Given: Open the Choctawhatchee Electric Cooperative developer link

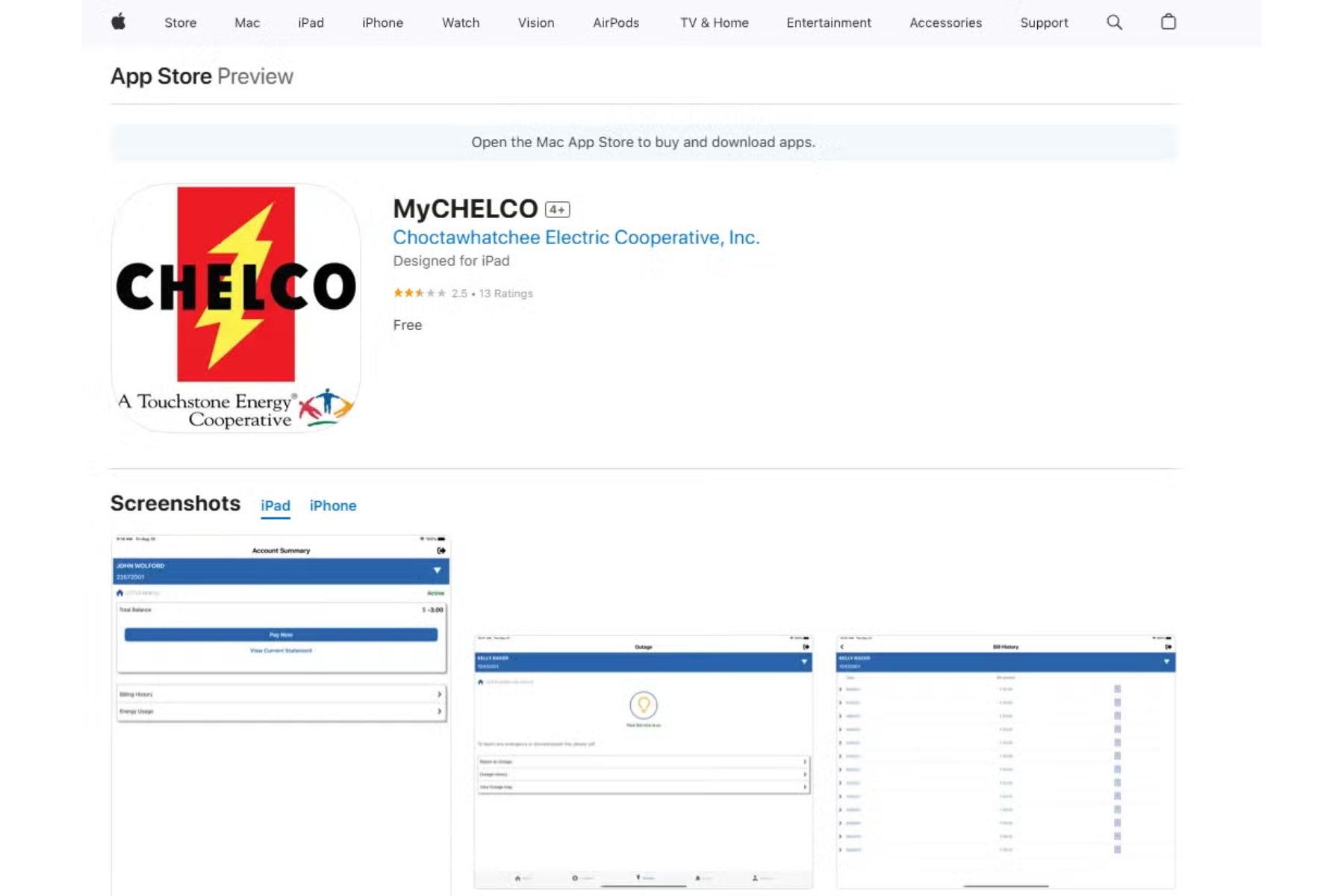Looking at the screenshot, I should [x=576, y=237].
